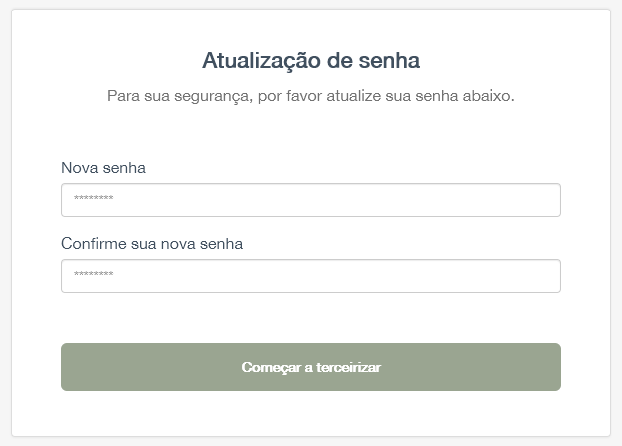The height and width of the screenshot is (446, 622).
Task: Click the "Para sua segurança" instruction text
Action: [x=310, y=97]
